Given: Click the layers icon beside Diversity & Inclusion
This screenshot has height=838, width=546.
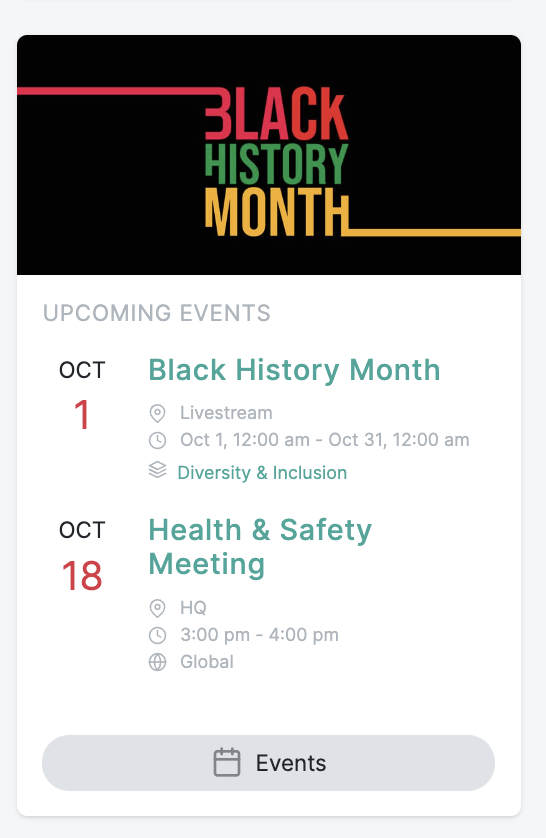Looking at the screenshot, I should pos(157,470).
